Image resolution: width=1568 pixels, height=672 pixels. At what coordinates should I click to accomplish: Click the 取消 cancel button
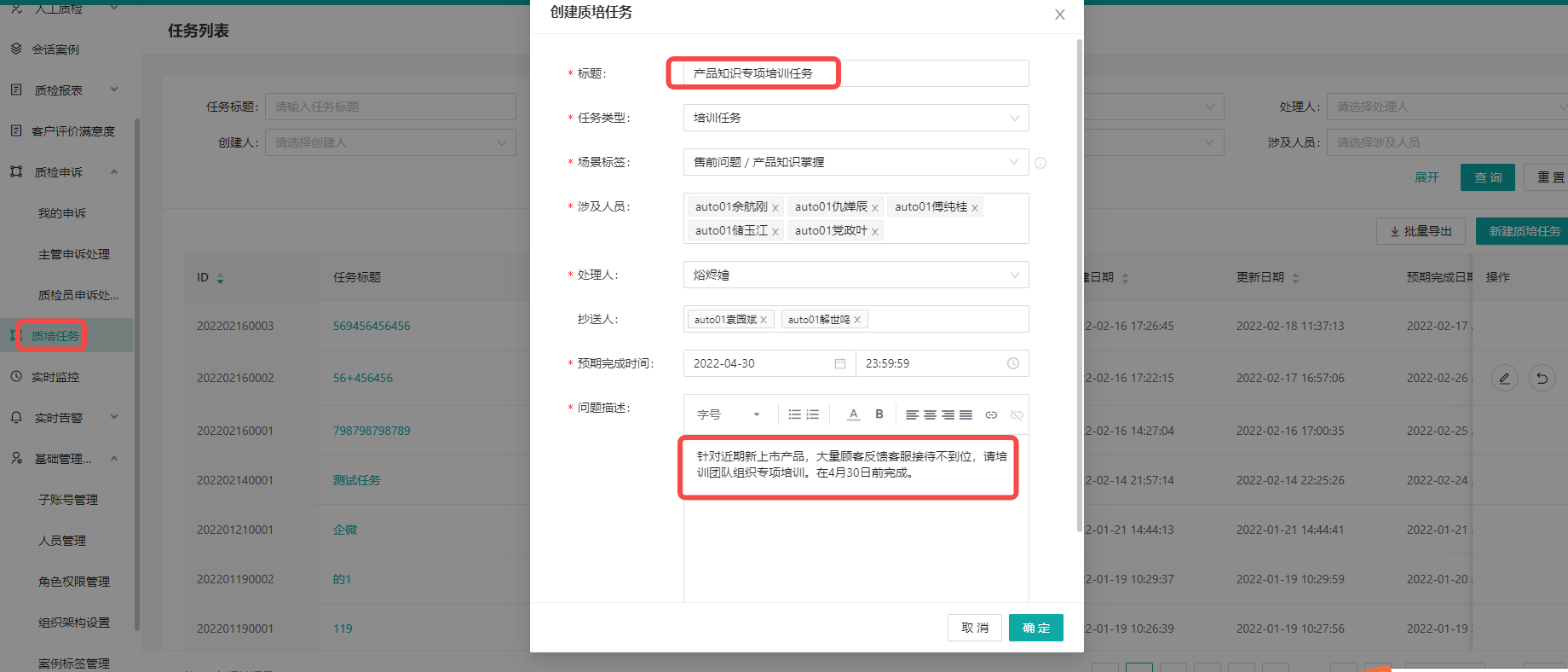(975, 628)
